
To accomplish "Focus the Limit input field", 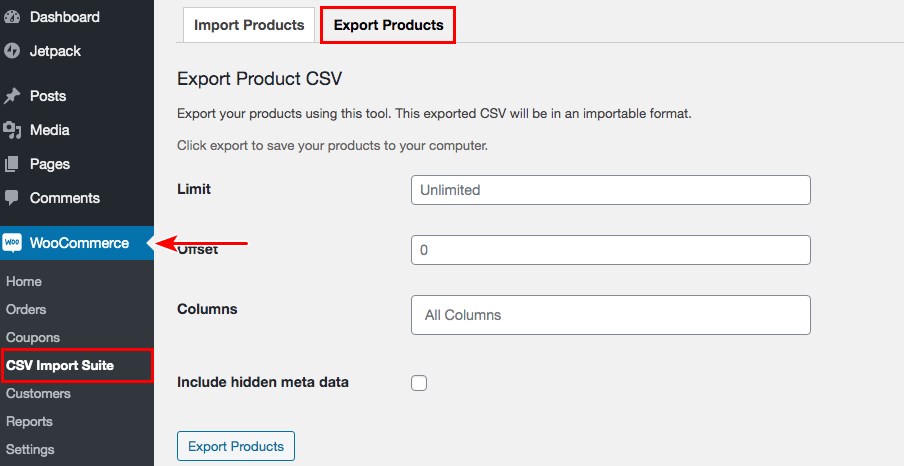I will tap(611, 190).
